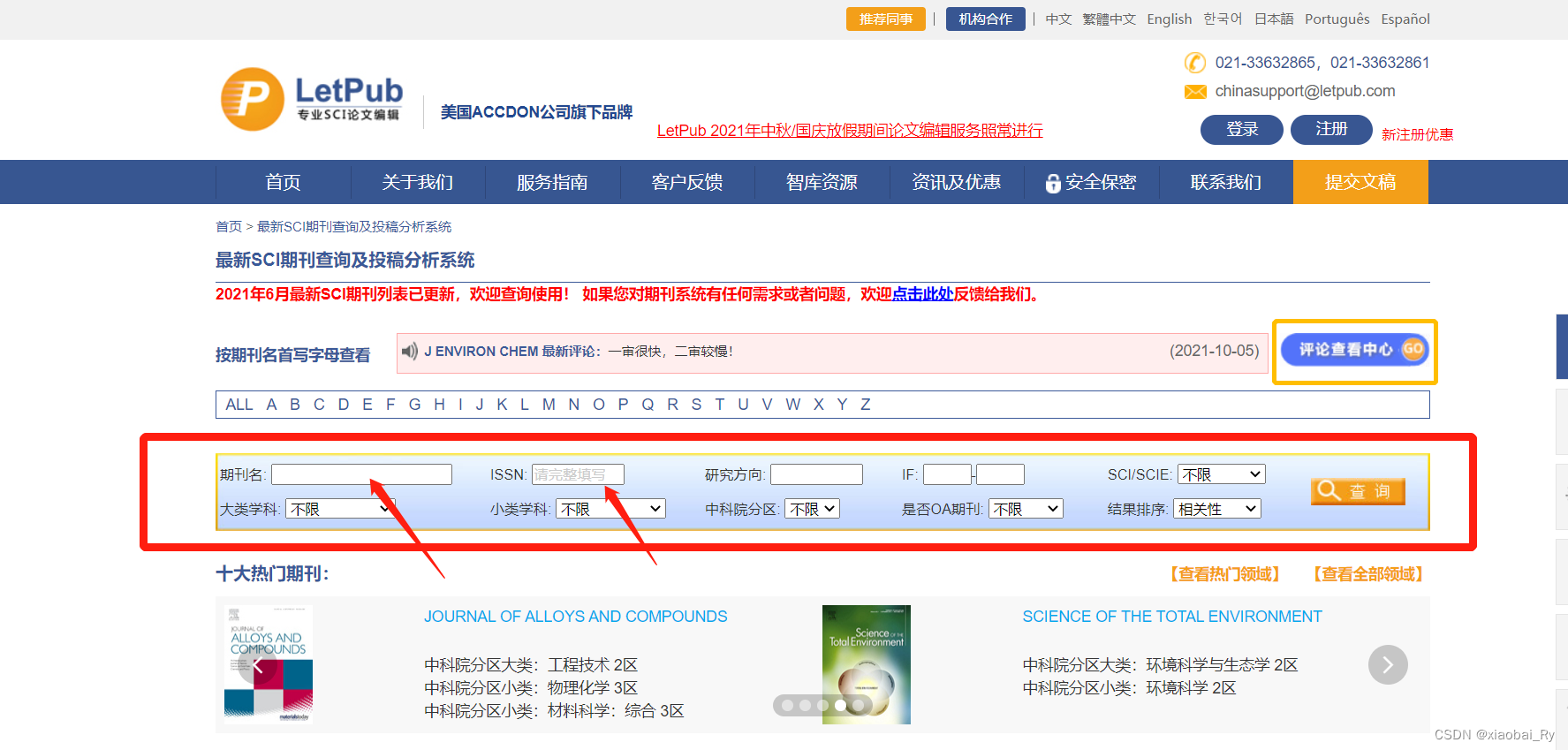Click the 查询 search button

pyautogui.click(x=1358, y=490)
